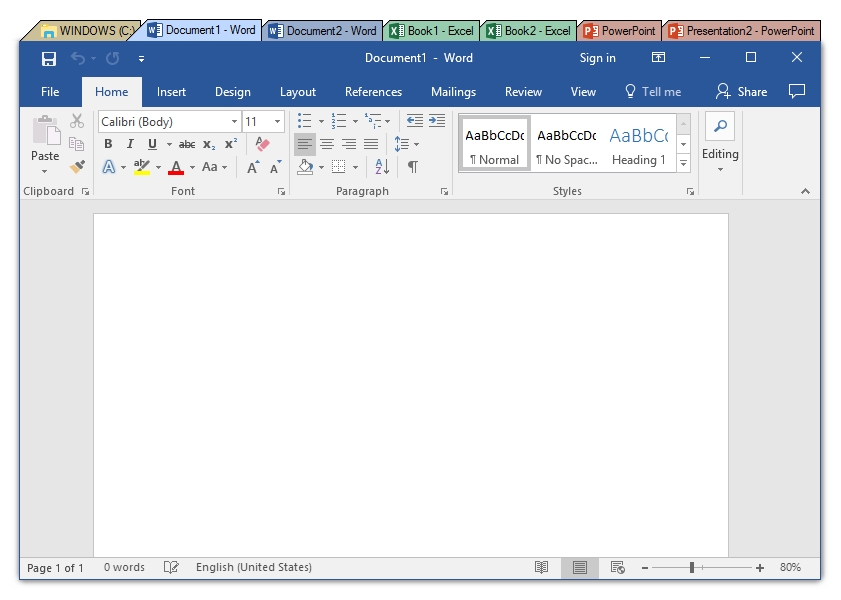Screen dimensions: 841x600
Task: Open highlight color dropdown arrow
Action: tap(158, 167)
